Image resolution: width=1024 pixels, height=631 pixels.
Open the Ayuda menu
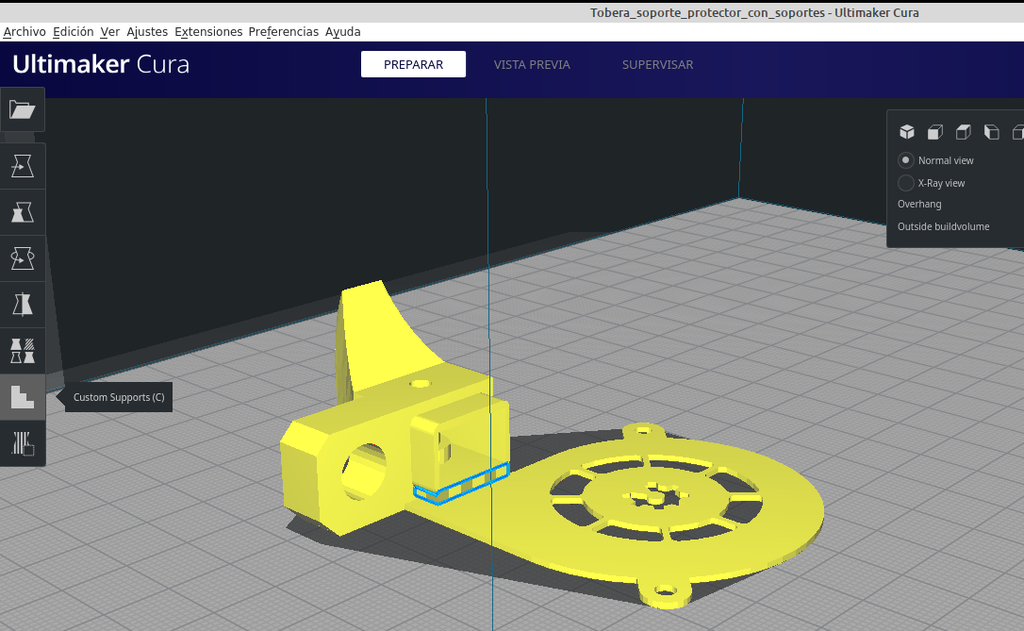click(x=343, y=31)
